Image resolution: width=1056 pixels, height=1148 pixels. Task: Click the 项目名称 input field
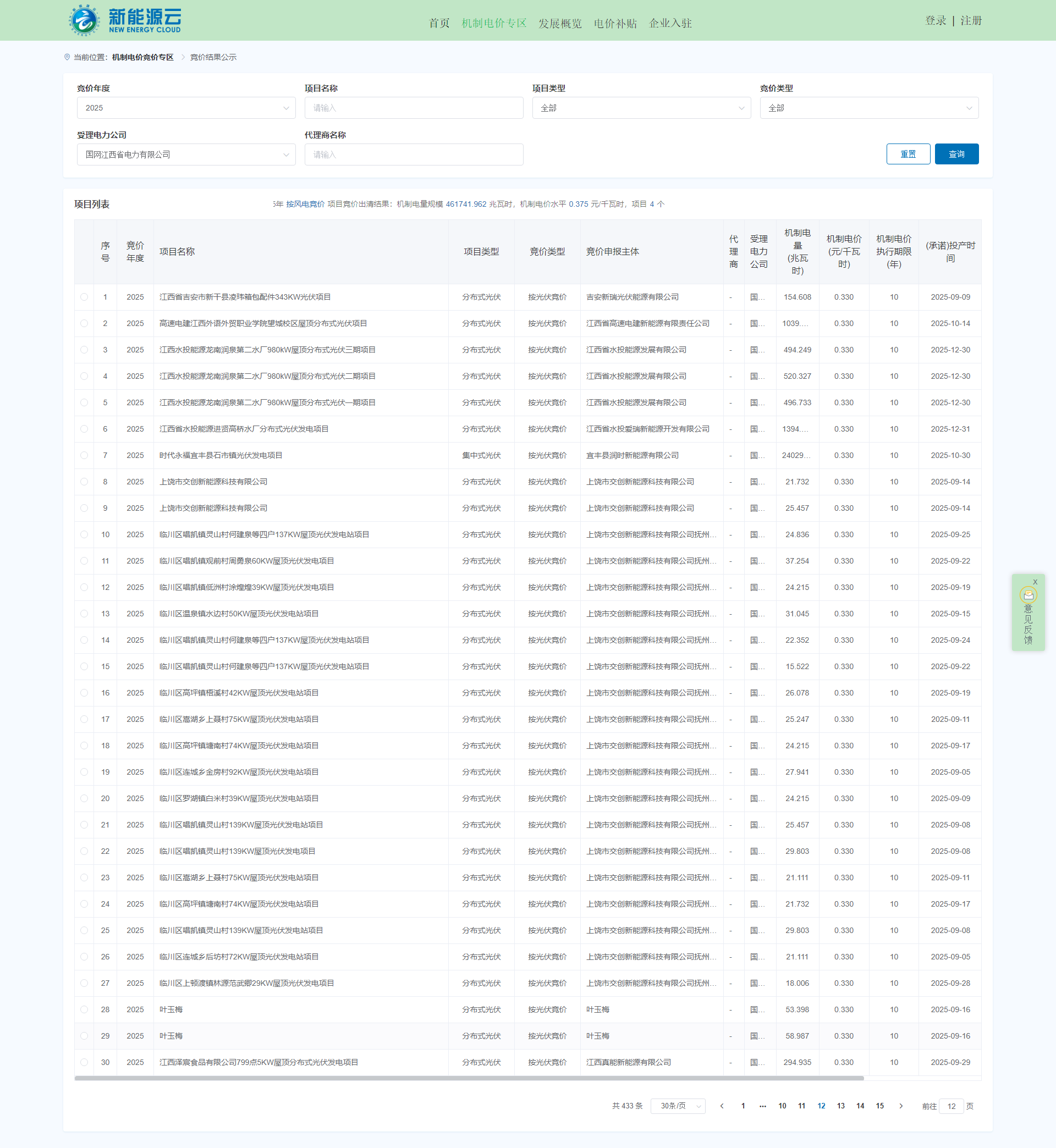point(413,108)
